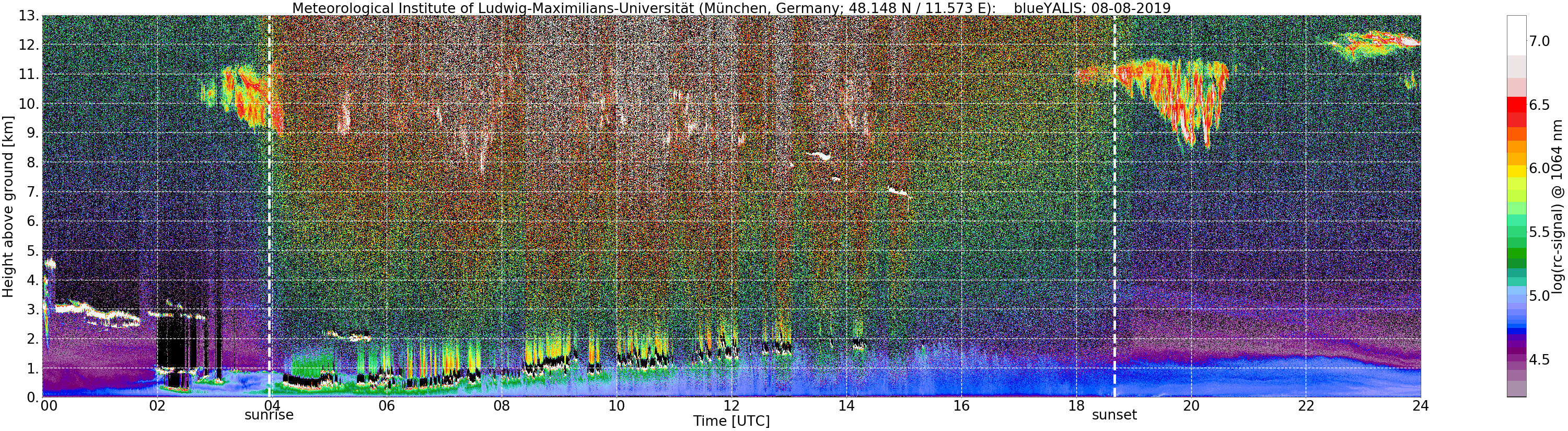The height and width of the screenshot is (431, 1568).
Task: Click the time axis tick label 14
Action: coord(846,405)
